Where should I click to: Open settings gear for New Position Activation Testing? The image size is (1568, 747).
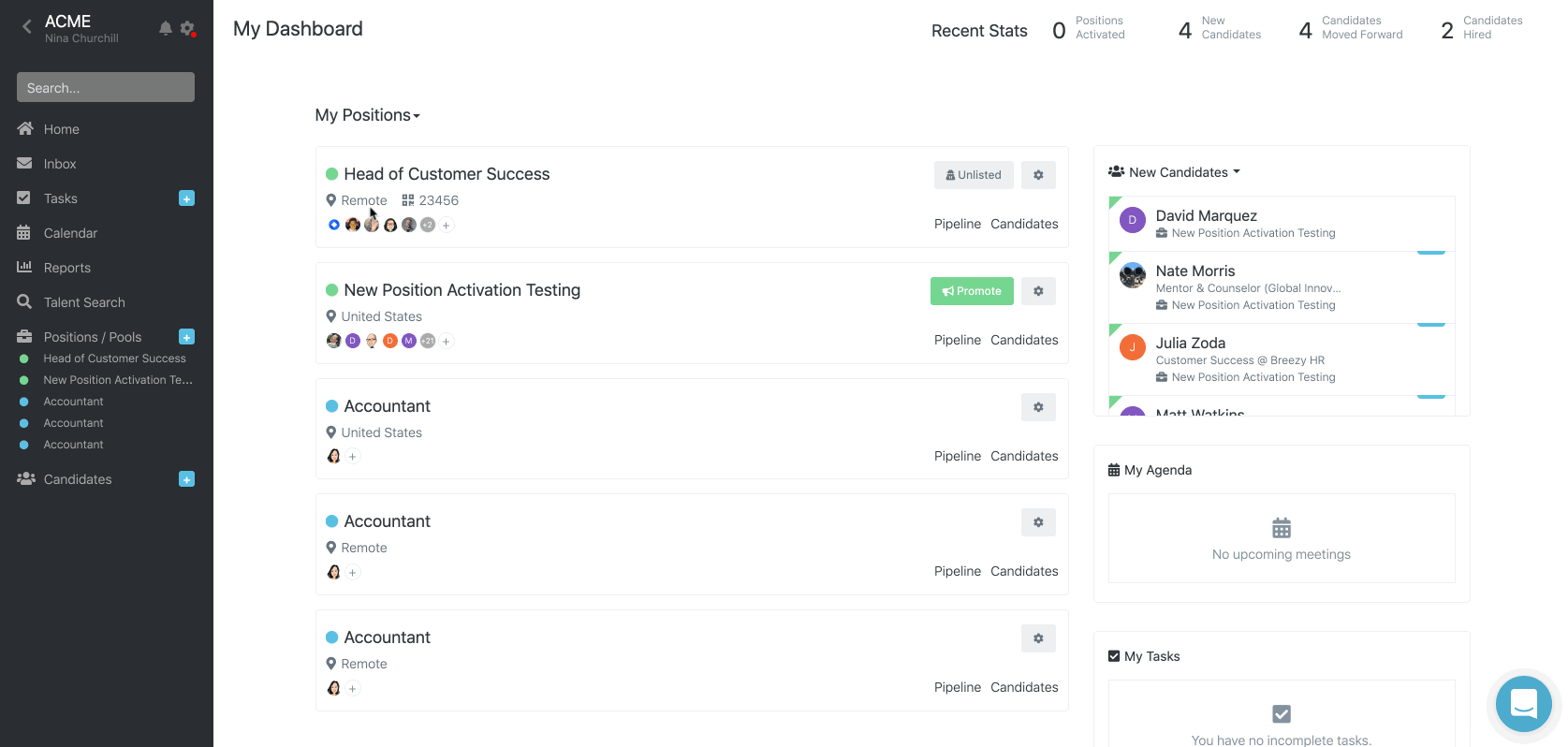click(1038, 291)
